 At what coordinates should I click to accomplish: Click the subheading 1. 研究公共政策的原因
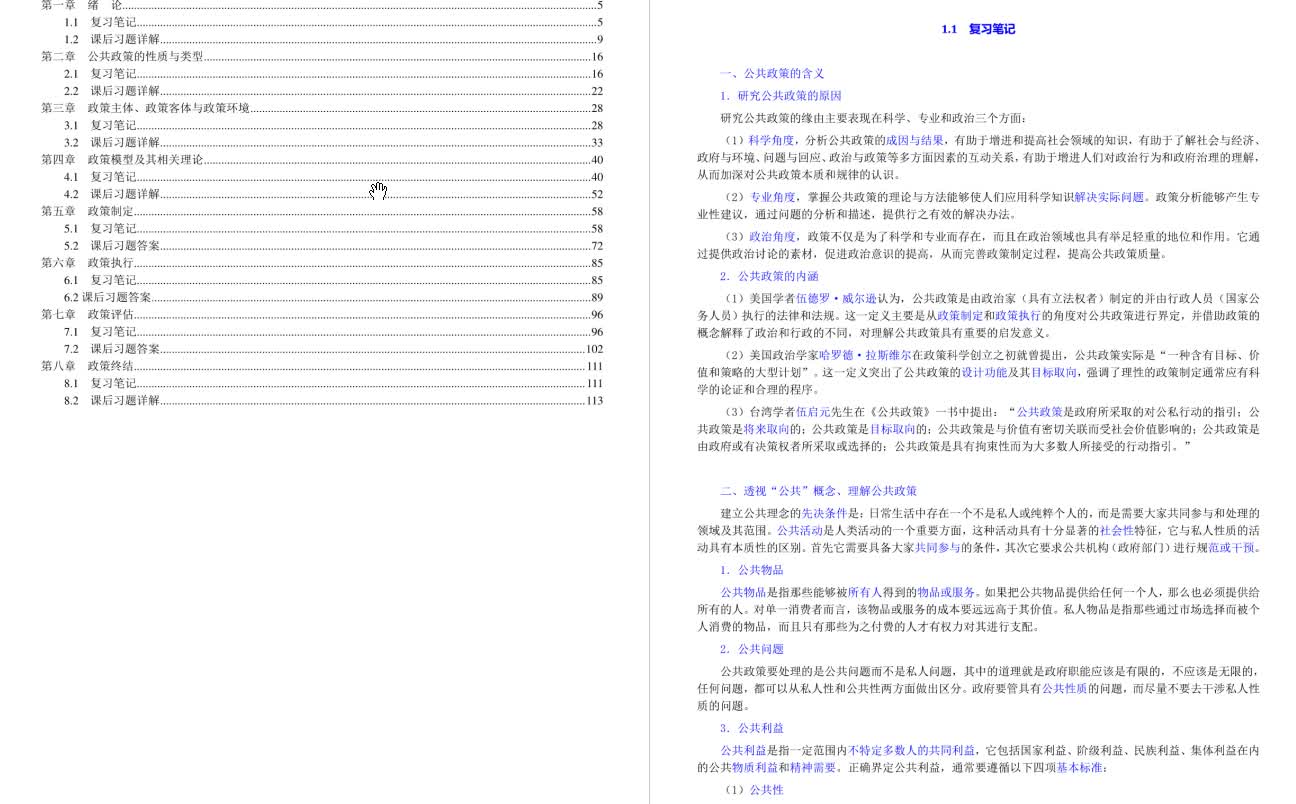781,96
